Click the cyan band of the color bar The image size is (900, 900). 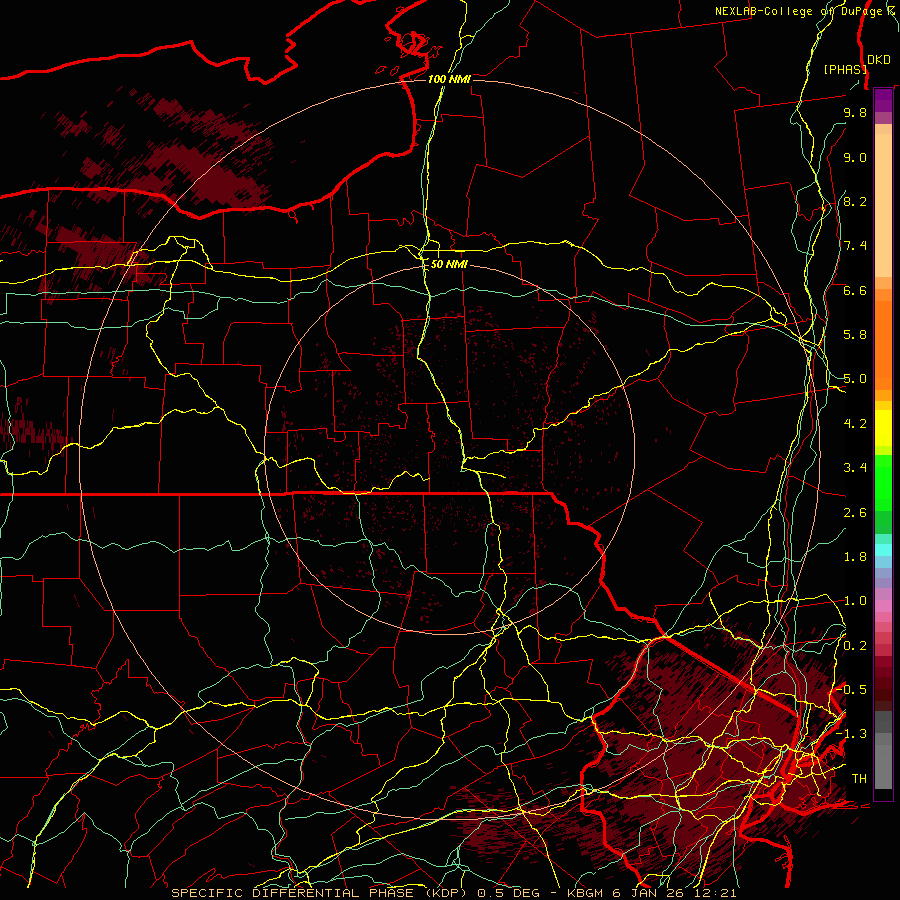(883, 550)
